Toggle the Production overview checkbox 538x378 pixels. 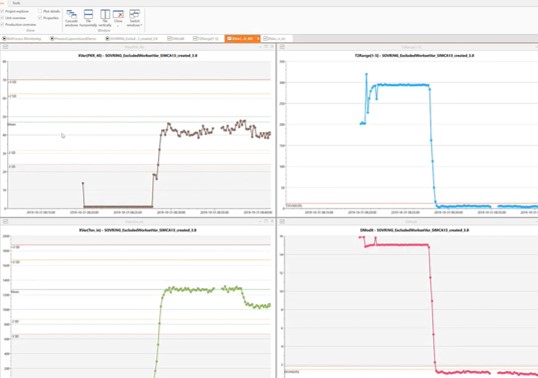[x=2, y=24]
